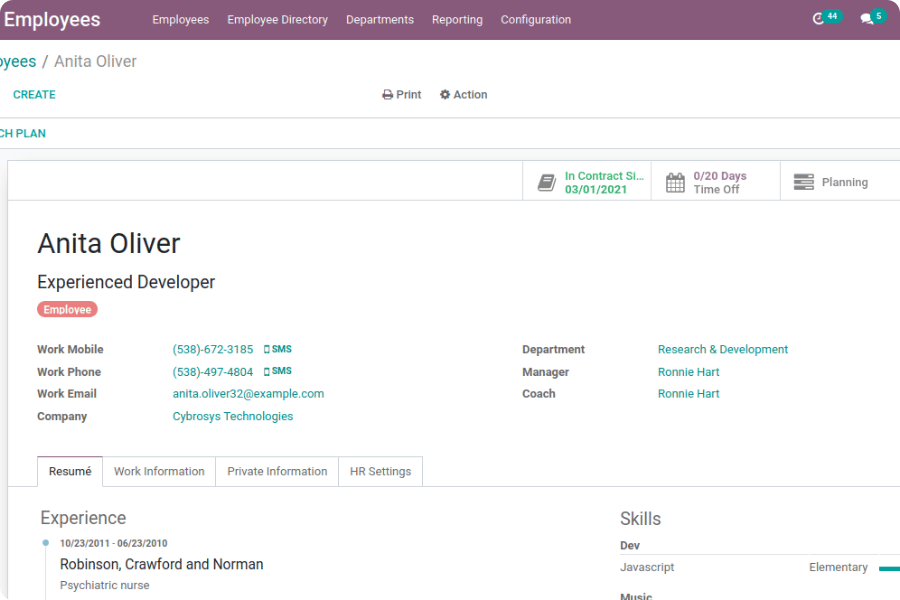The height and width of the screenshot is (600, 900).
Task: Open the Research & Development department link
Action: point(722,349)
